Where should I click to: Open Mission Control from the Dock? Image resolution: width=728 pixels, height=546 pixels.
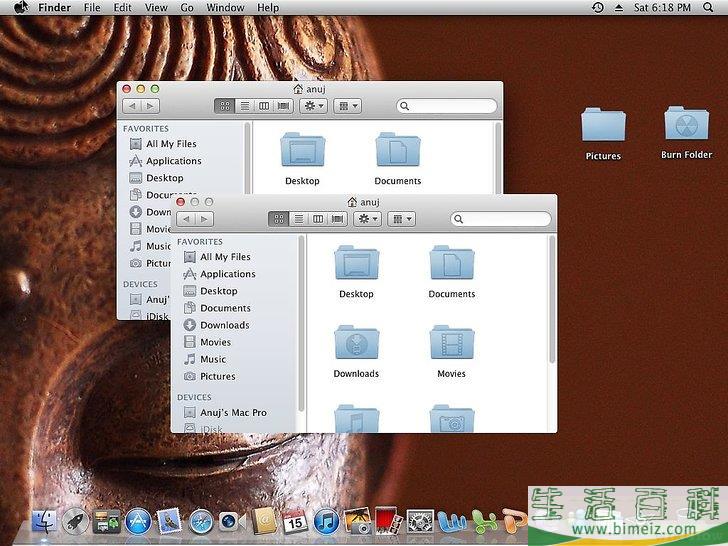106,521
